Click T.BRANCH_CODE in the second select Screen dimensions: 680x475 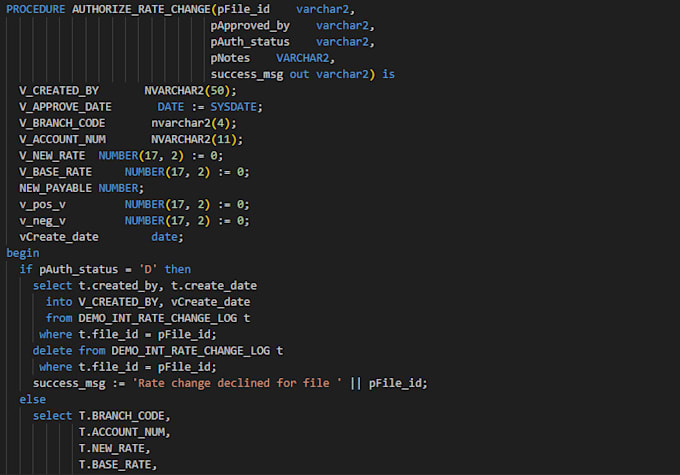point(121,416)
